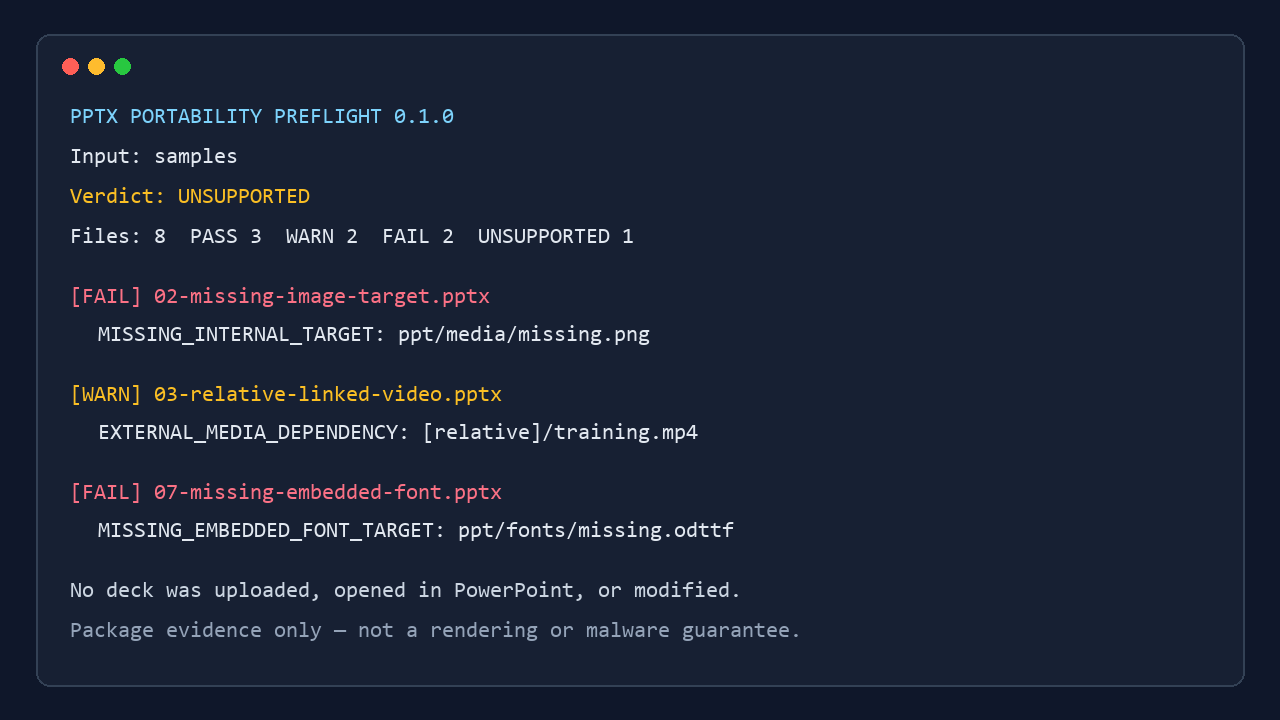Click the 'Input: samples' line

point(154,157)
